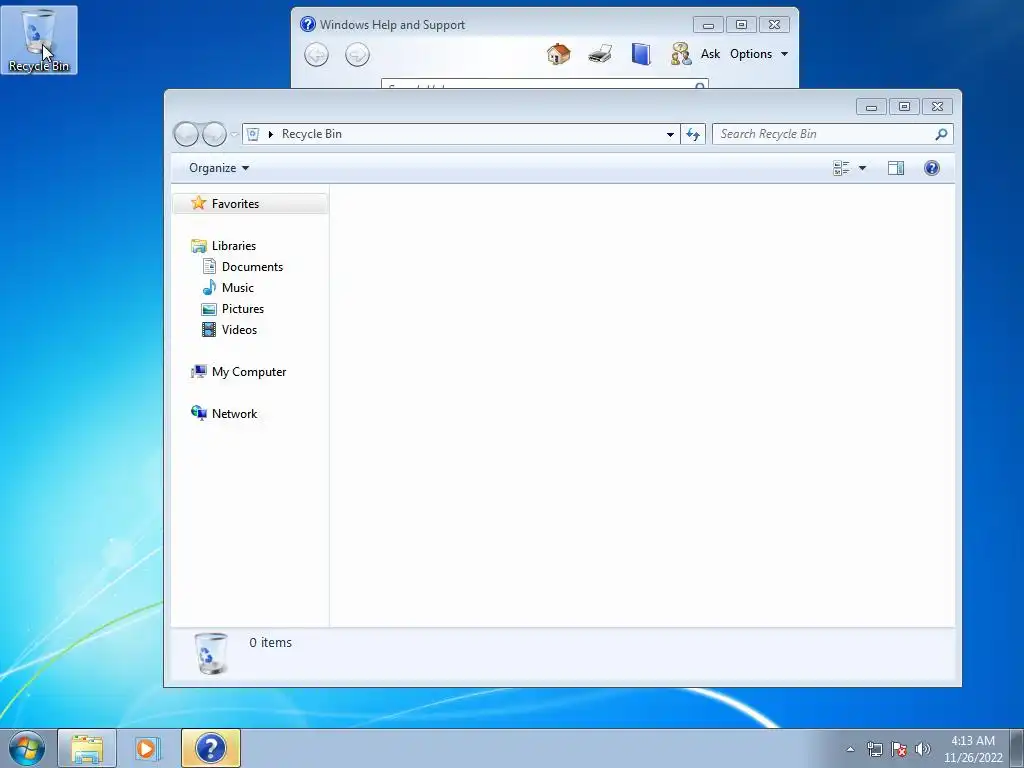Screen dimensions: 1024x768
Task: Click Recycle Bin in the address path
Action: click(312, 134)
